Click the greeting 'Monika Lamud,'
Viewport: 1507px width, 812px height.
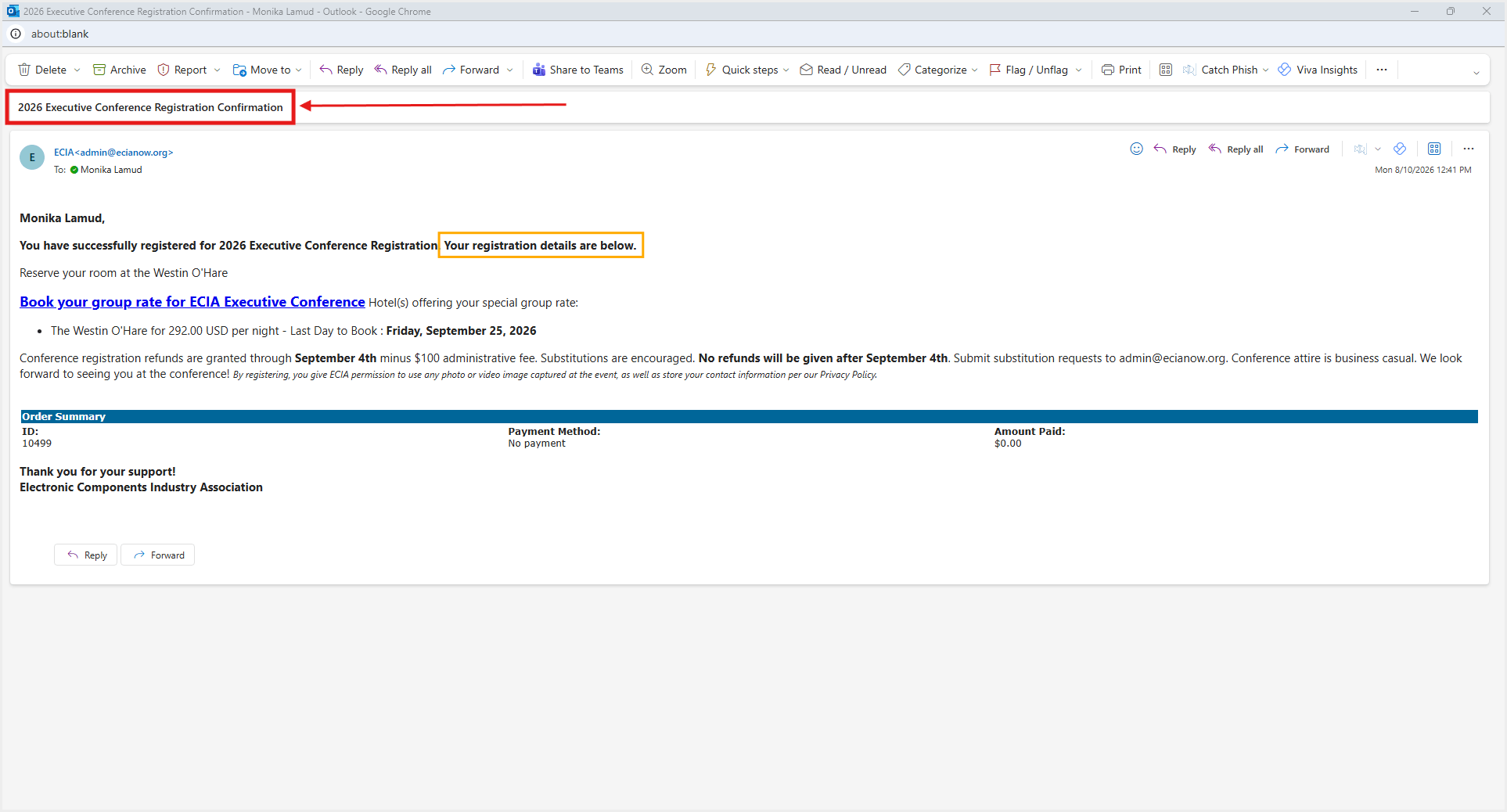click(63, 218)
